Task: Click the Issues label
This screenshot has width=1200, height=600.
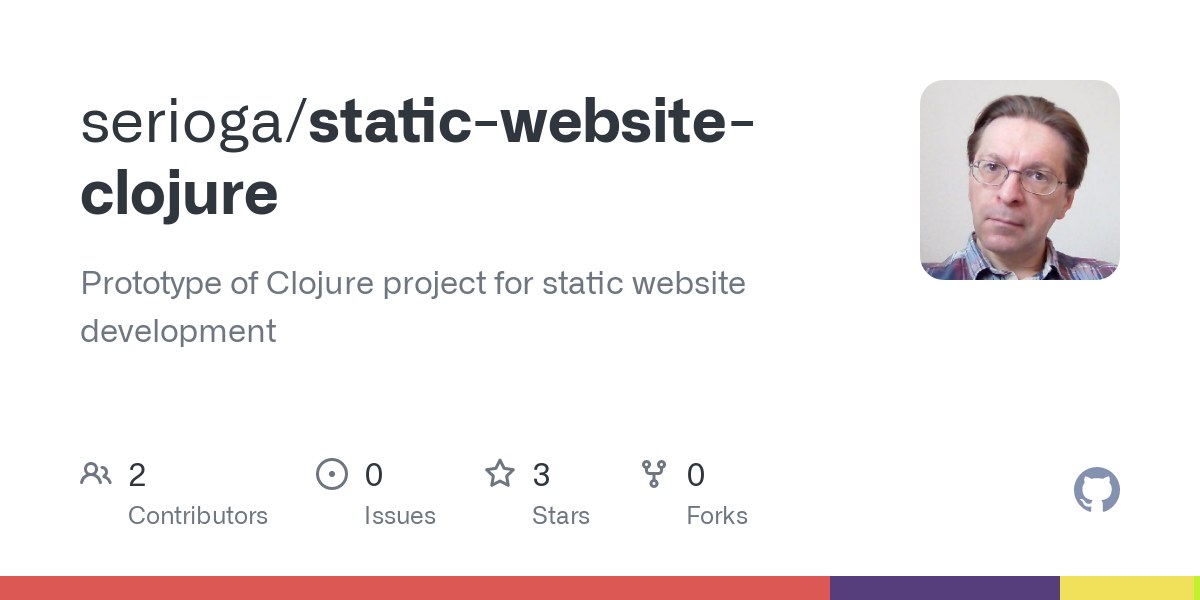Action: pyautogui.click(x=400, y=516)
